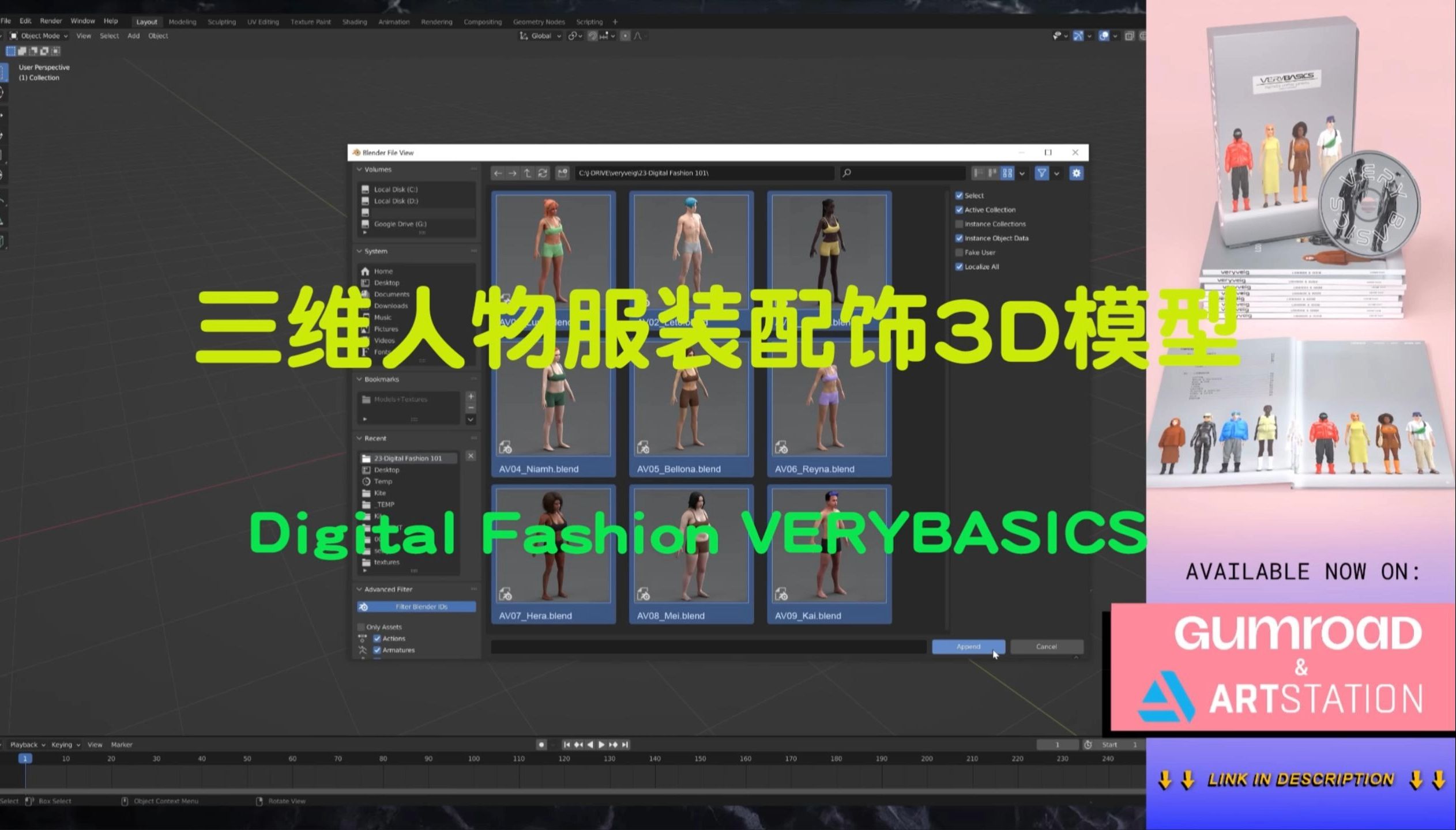This screenshot has height=830, width=1456.
Task: Collapse the Volumes panel
Action: click(359, 169)
